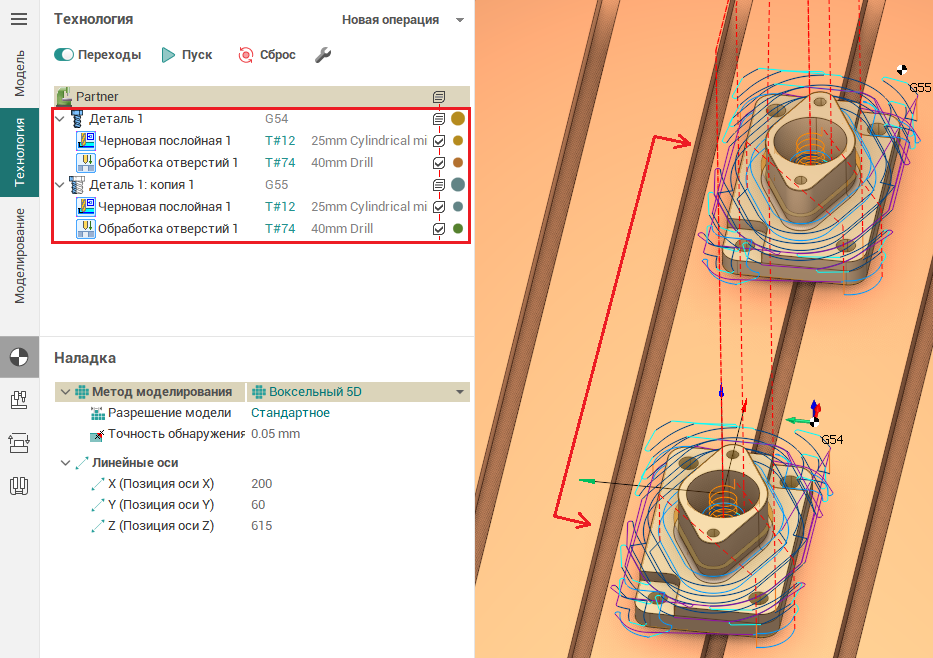This screenshot has width=933, height=658.
Task: Click the G54 coordinate system marker in viewport
Action: pyautogui.click(x=815, y=422)
